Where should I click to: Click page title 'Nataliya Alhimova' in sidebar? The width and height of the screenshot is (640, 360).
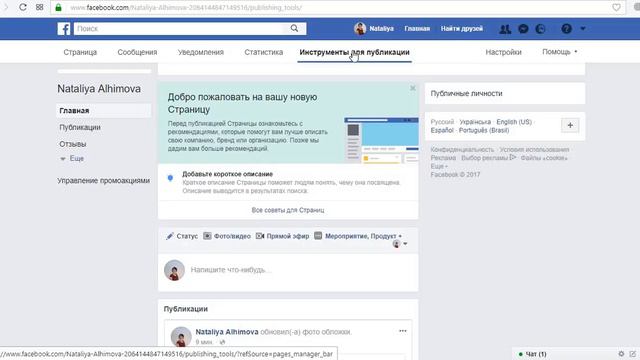pyautogui.click(x=99, y=89)
